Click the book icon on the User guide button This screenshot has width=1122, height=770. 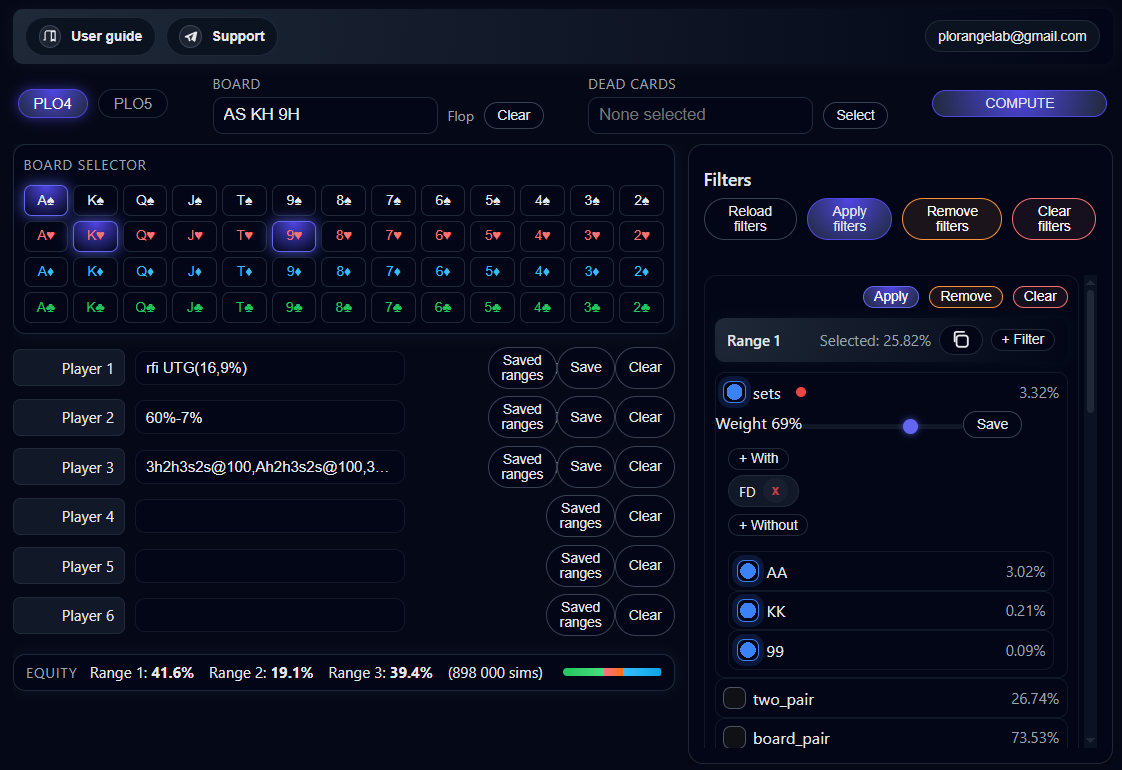[48, 36]
